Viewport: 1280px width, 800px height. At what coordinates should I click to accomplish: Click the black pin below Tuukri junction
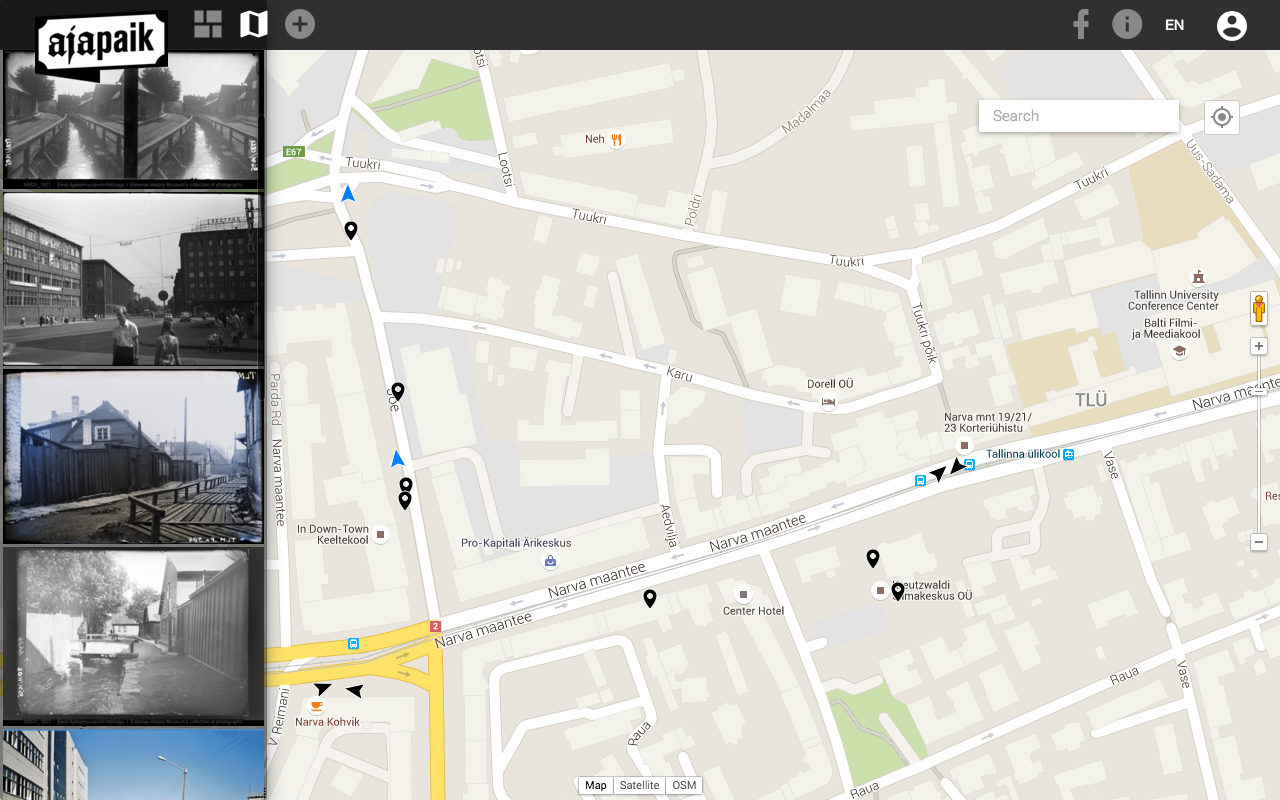click(351, 231)
